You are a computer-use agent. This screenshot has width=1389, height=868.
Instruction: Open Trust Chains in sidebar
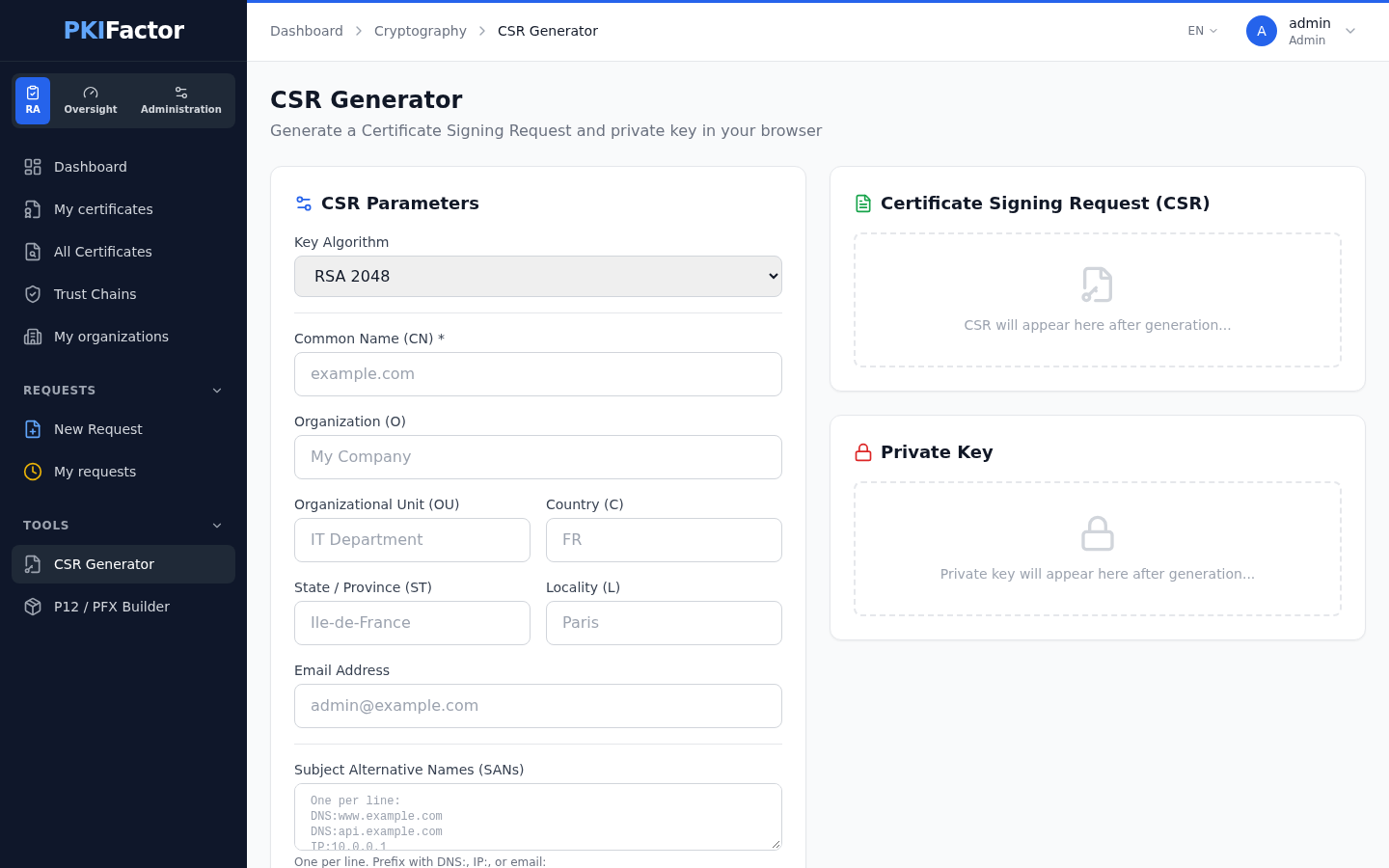[x=123, y=294]
